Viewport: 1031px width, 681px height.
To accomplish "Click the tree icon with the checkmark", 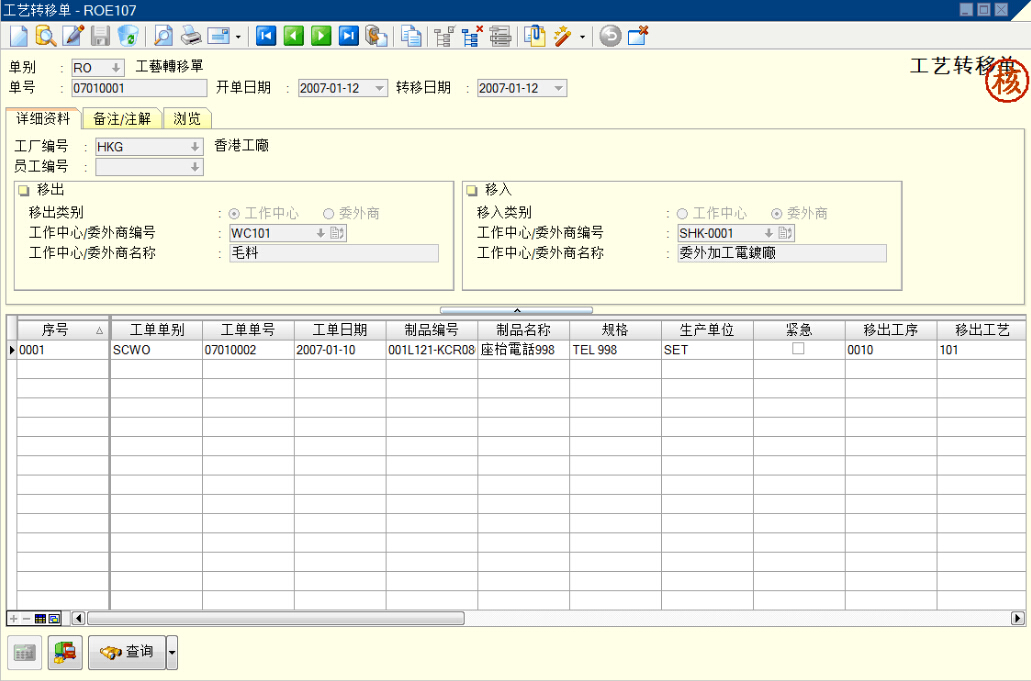I will 444,35.
